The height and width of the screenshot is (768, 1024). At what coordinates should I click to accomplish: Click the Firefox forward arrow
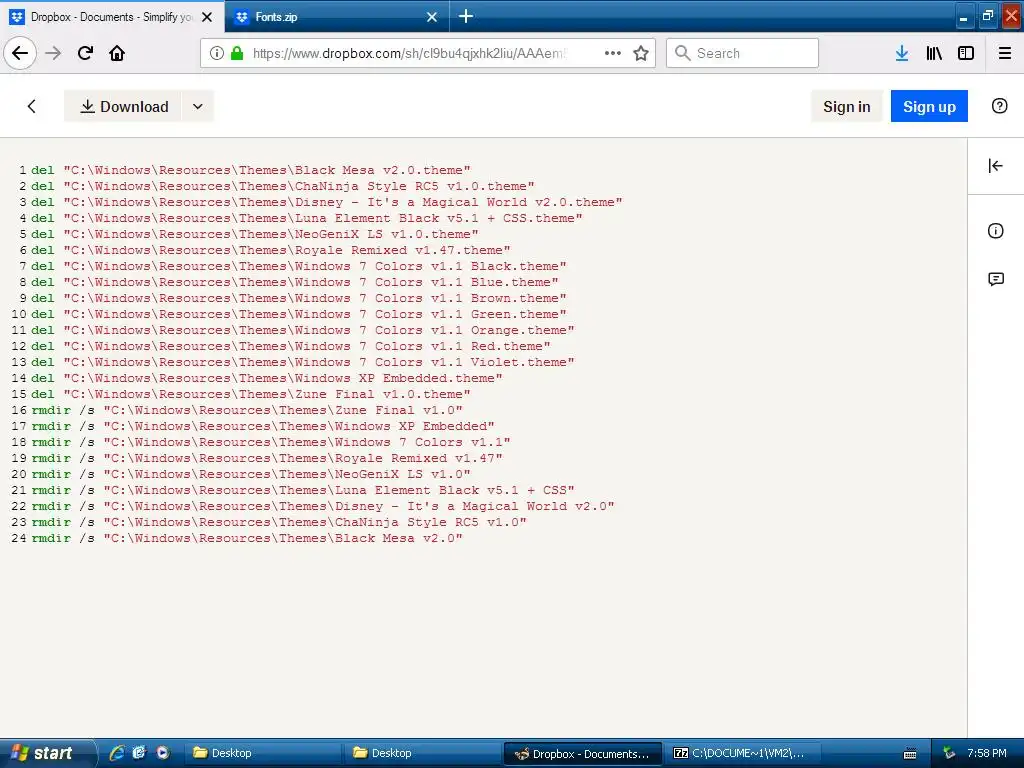point(53,53)
